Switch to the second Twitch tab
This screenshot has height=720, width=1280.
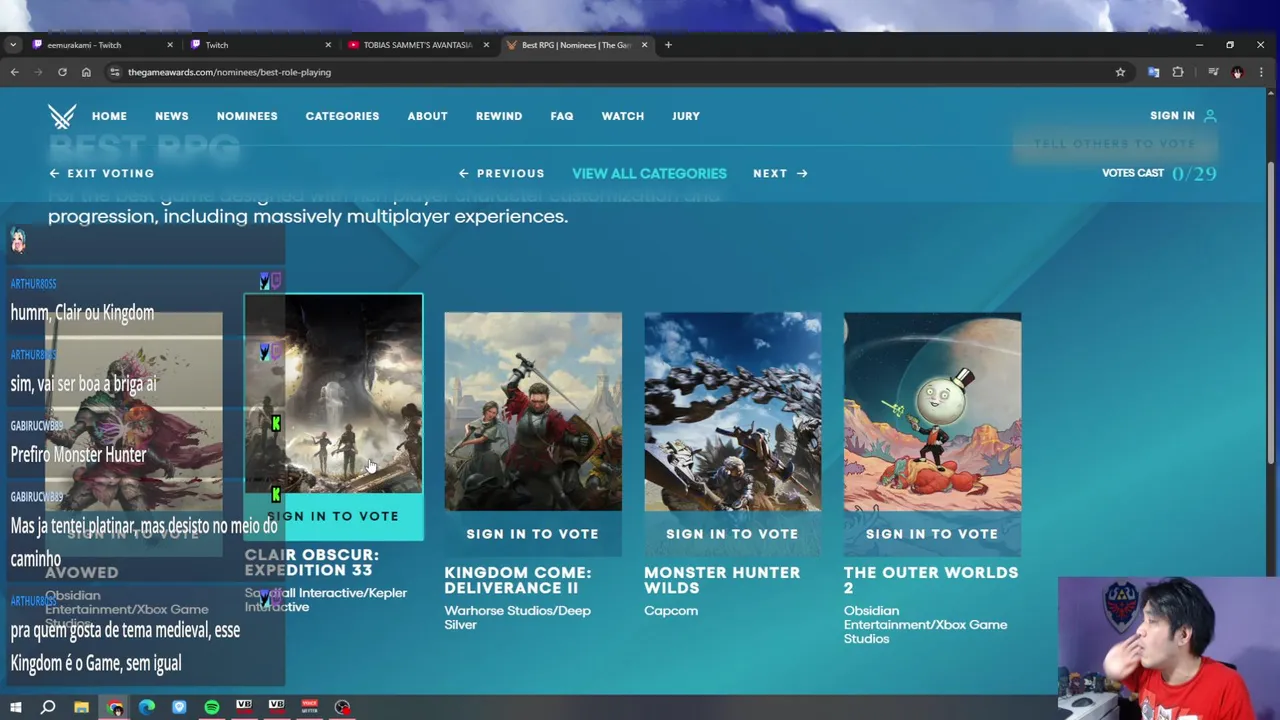point(260,45)
